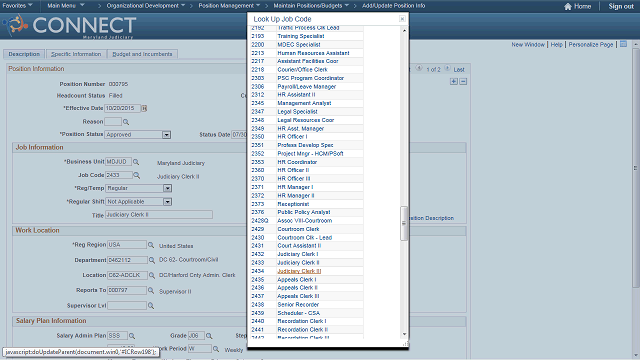640x360 pixels.
Task: Click the Sign out link
Action: [621, 6]
